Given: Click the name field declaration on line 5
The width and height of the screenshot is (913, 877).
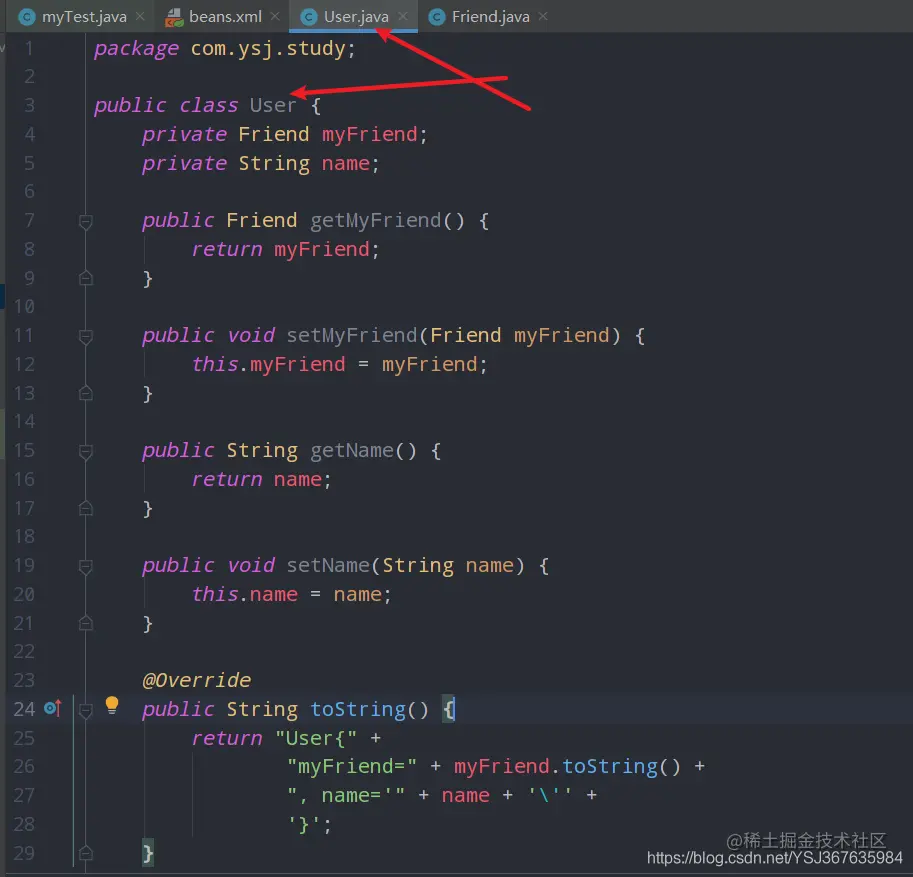Looking at the screenshot, I should point(345,164).
